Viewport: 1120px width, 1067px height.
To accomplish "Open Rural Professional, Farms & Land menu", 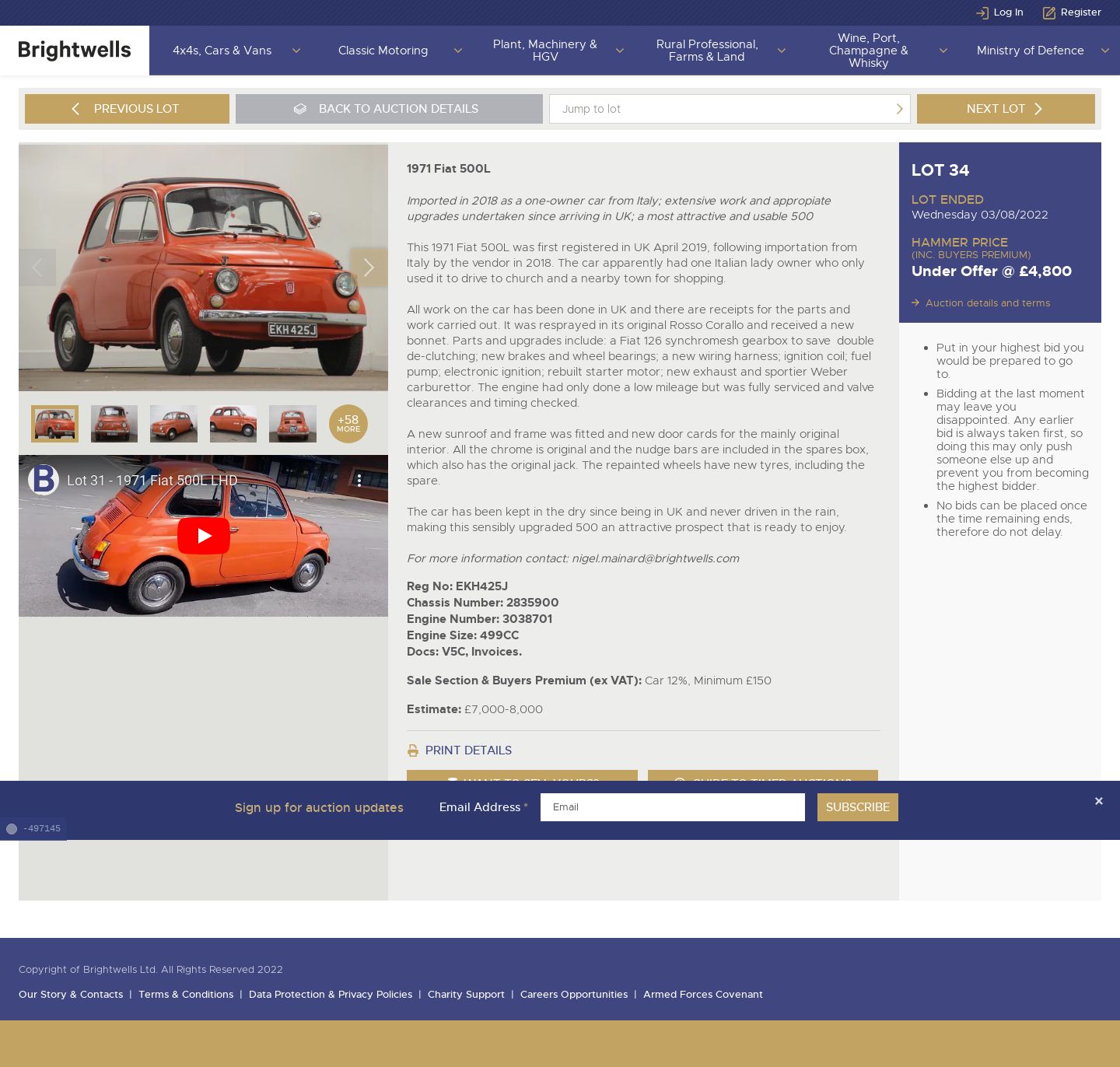I will click(706, 51).
